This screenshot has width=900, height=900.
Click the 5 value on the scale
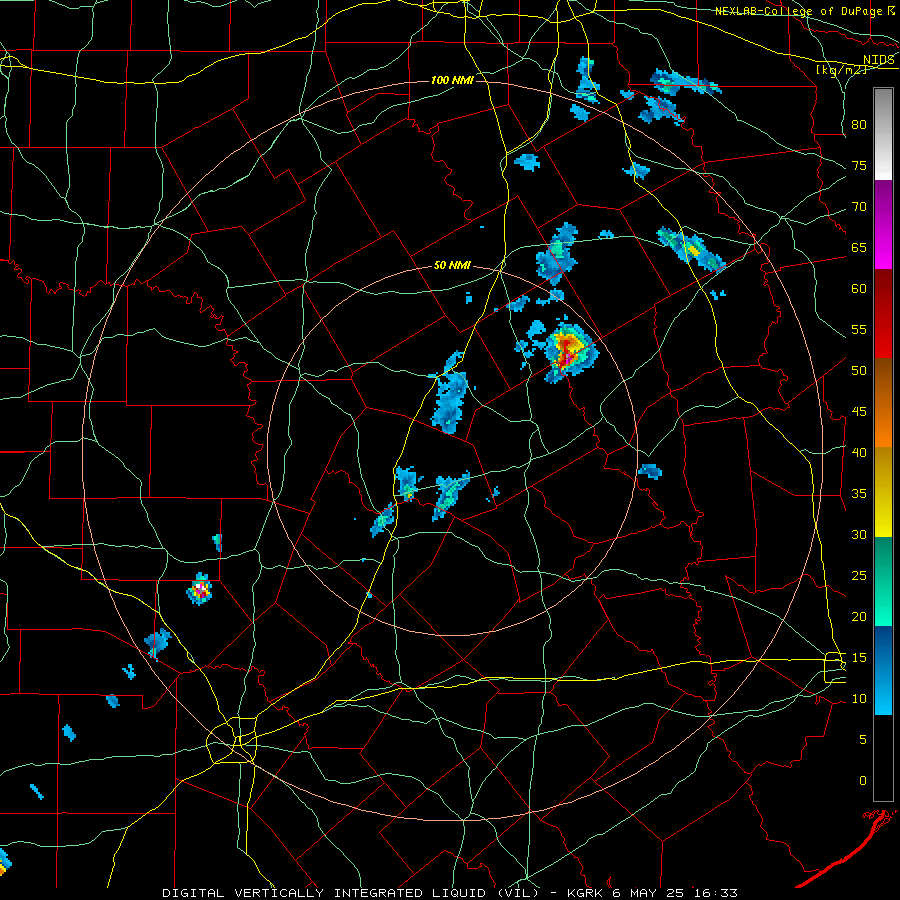(x=863, y=739)
